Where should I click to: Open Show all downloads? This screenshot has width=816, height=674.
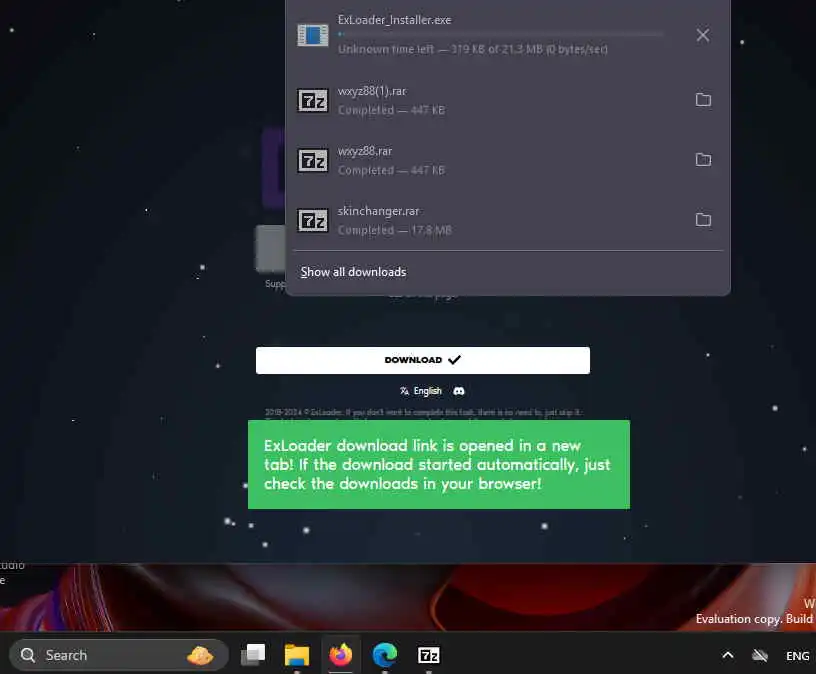pyautogui.click(x=353, y=272)
